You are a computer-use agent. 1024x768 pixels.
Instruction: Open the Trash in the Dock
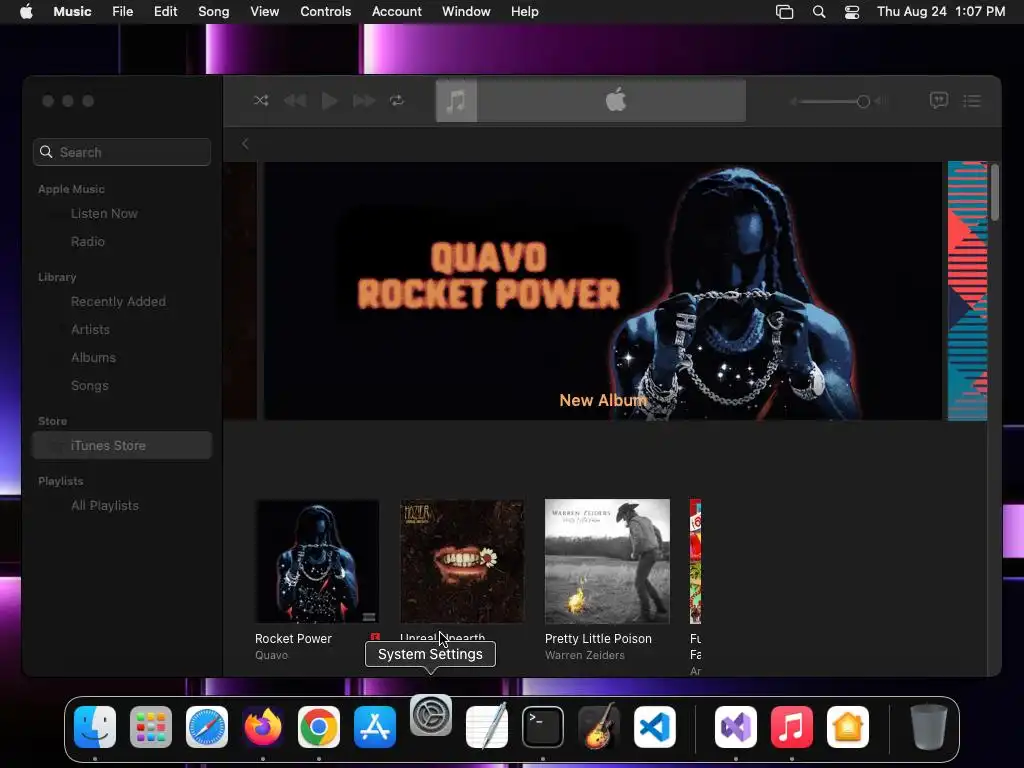click(x=929, y=727)
